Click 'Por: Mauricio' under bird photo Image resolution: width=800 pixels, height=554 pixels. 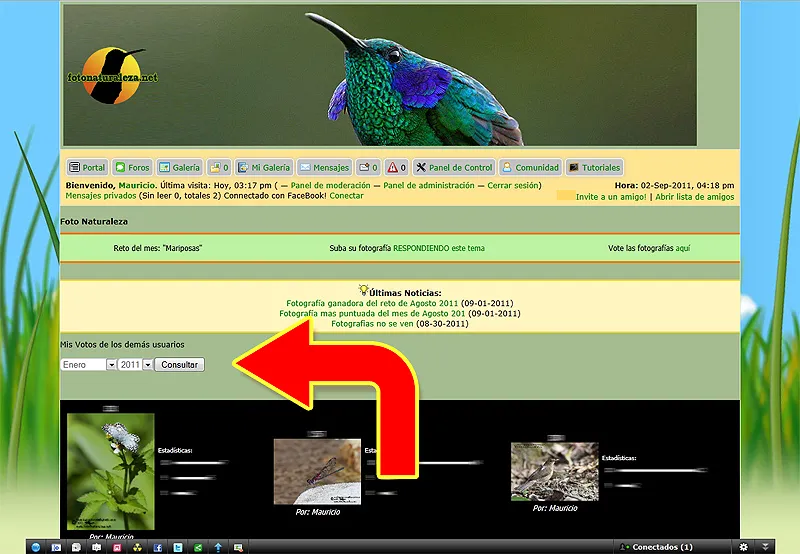click(x=555, y=508)
